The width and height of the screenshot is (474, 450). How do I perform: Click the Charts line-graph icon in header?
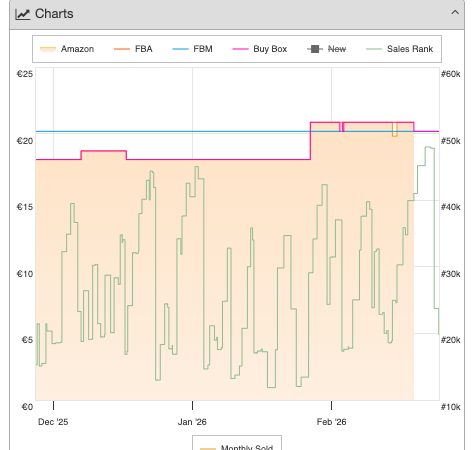coord(23,14)
